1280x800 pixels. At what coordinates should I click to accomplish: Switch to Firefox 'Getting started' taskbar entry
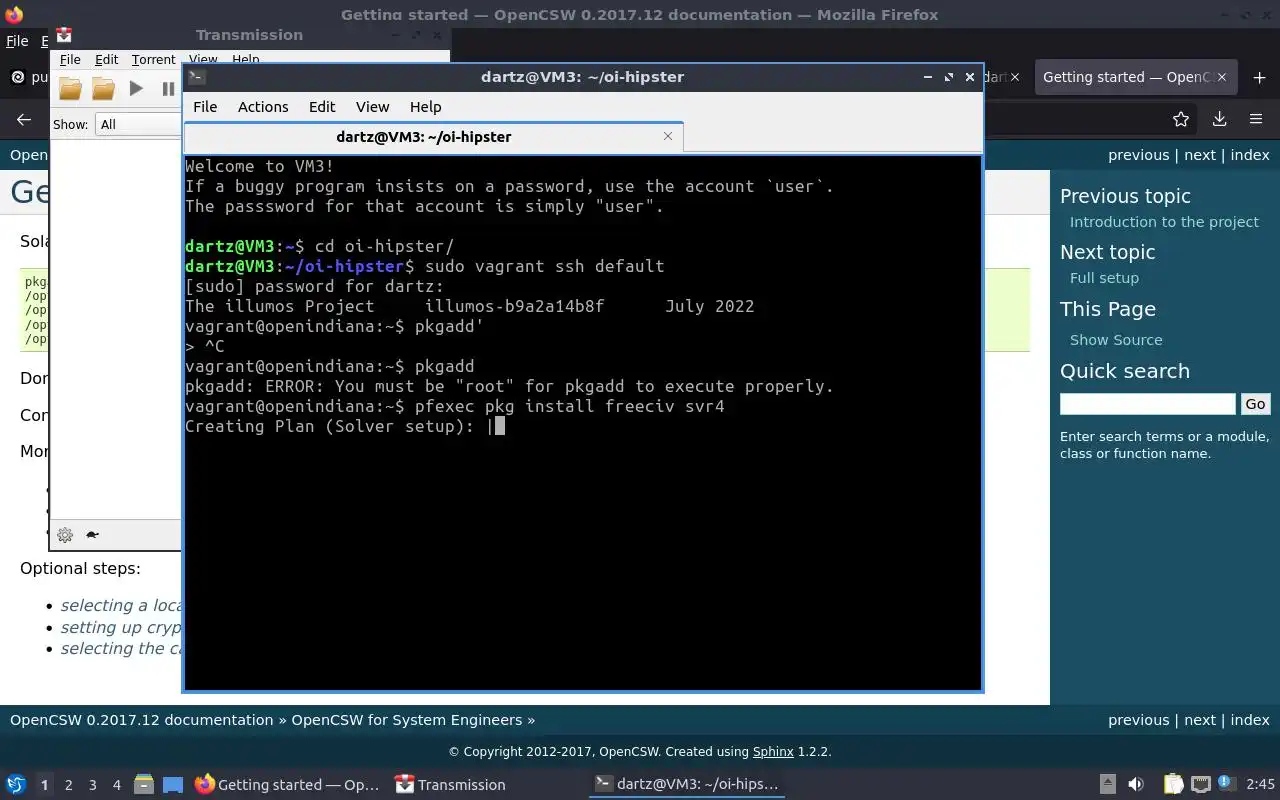(x=288, y=785)
